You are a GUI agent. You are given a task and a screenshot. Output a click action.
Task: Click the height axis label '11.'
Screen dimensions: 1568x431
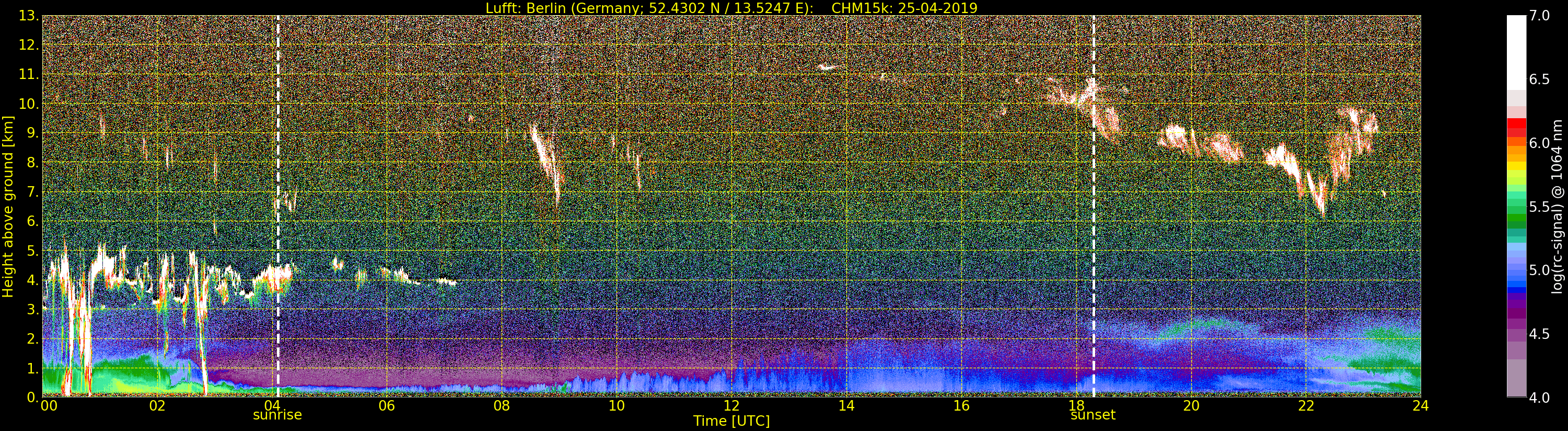coord(29,74)
